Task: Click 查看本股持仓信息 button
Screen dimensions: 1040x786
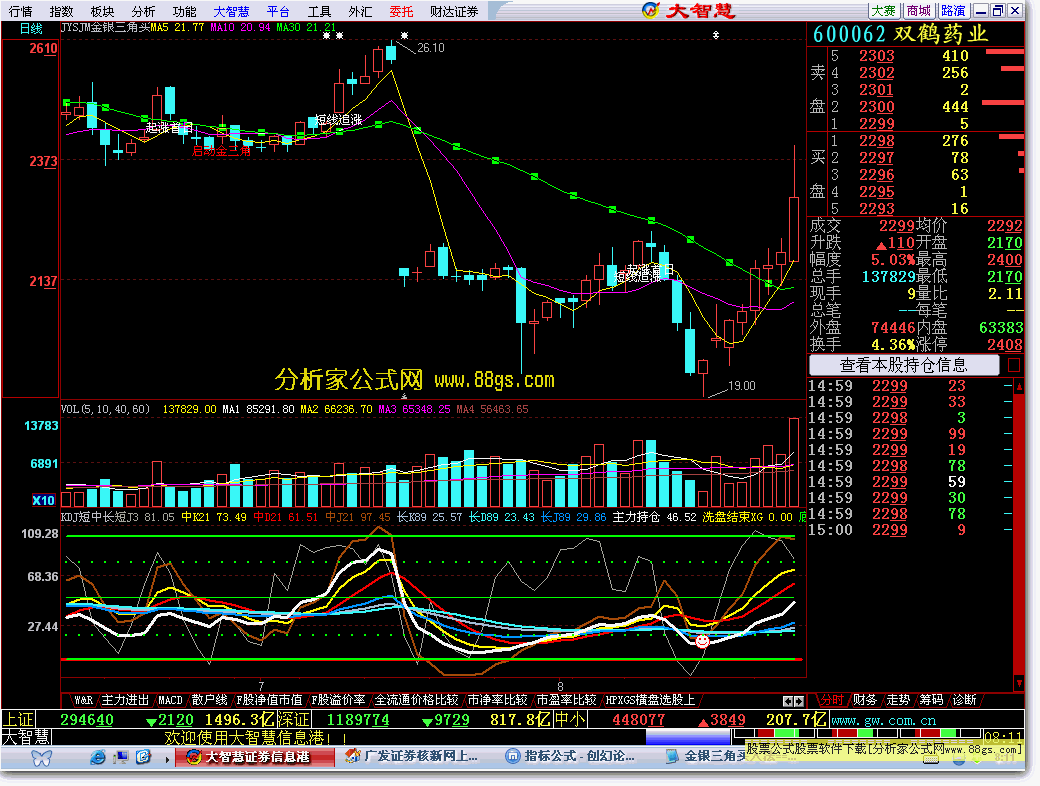Action: 904,365
